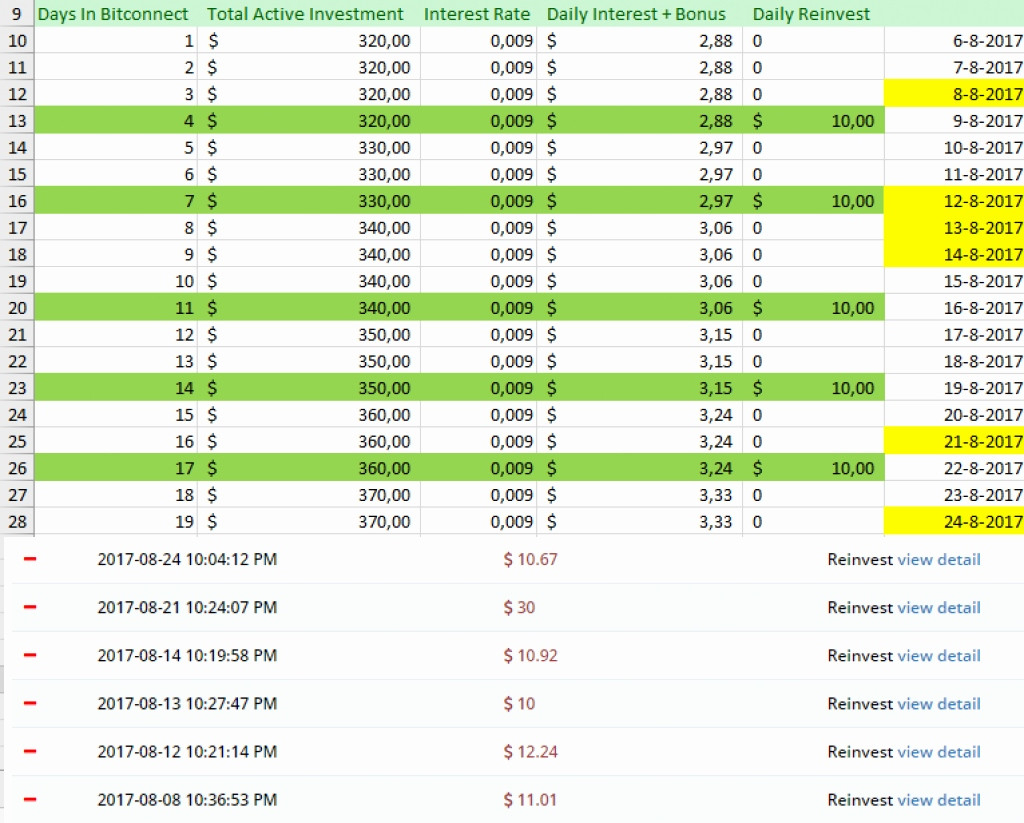The width and height of the screenshot is (1024, 823).
Task: Select the 'Days In Bitconnect' header cell
Action: click(116, 14)
